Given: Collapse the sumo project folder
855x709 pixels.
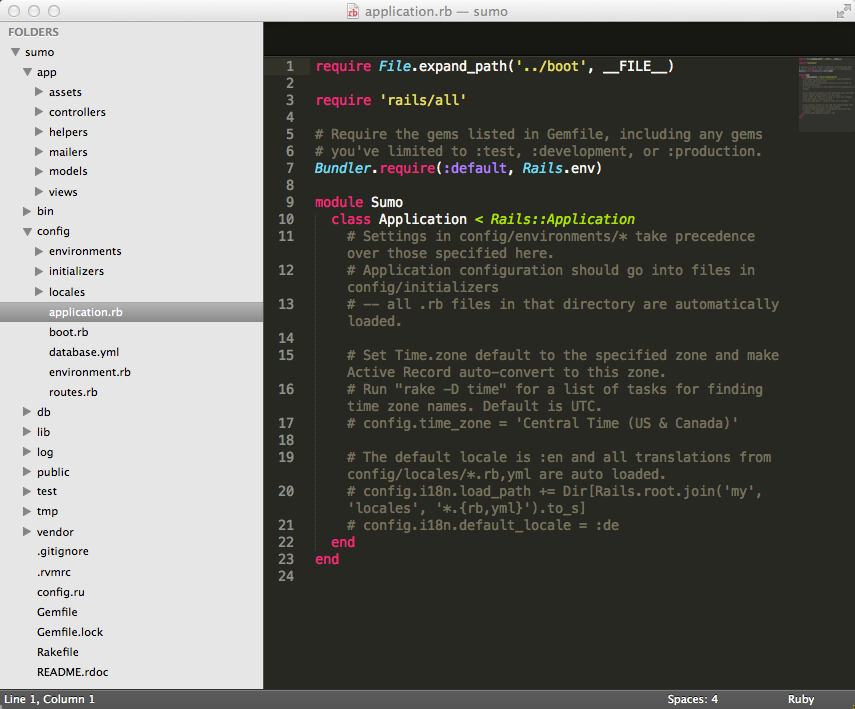Looking at the screenshot, I should click(x=13, y=52).
